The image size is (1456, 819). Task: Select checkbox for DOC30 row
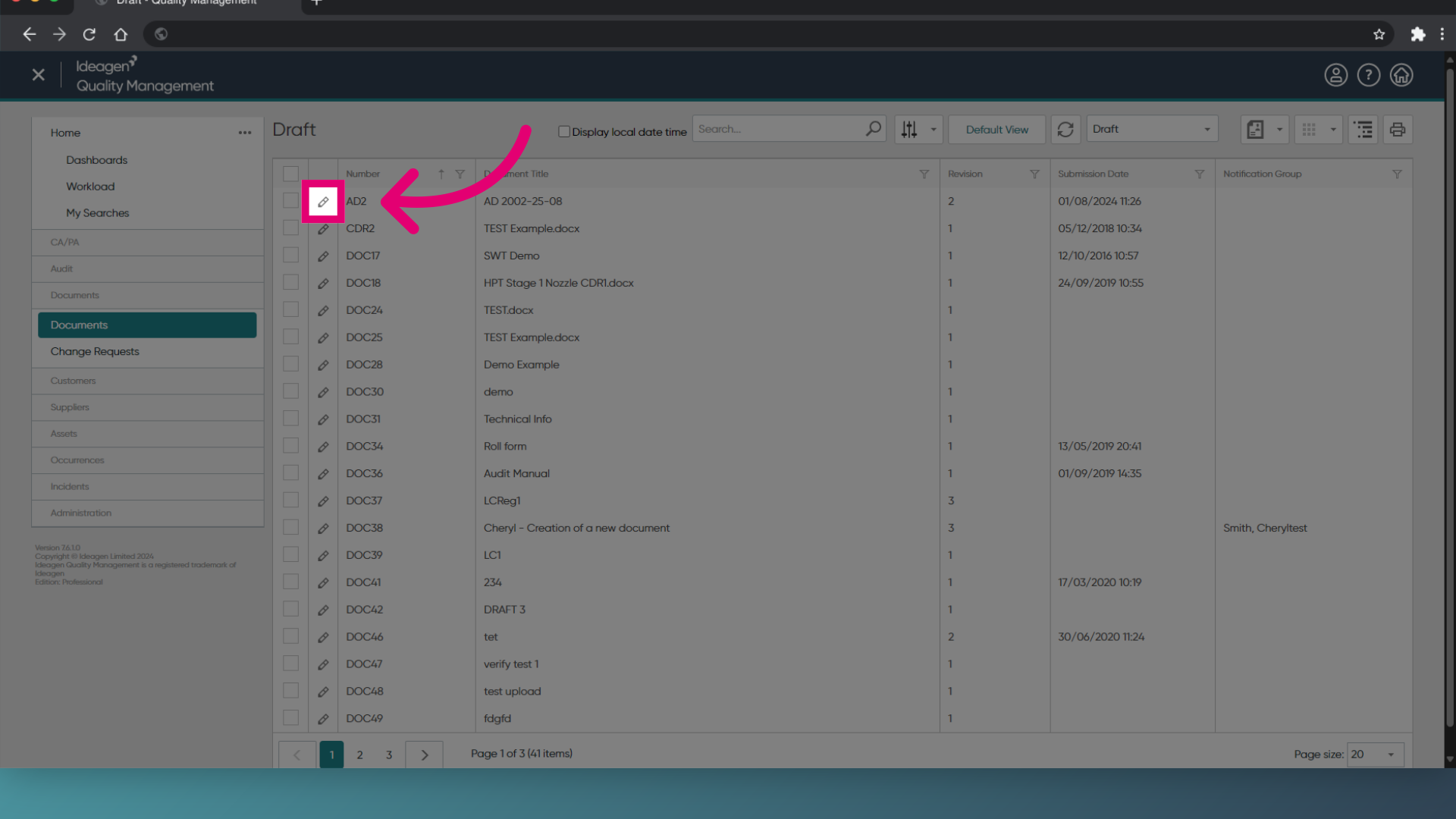290,391
